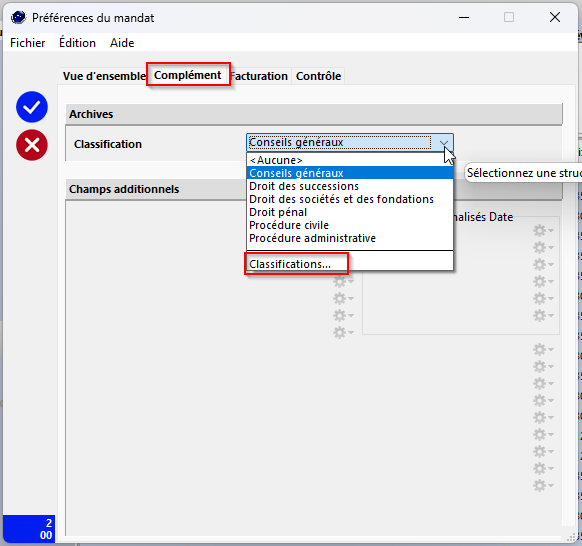Open the lowest gear icon in middle column
This screenshot has height=546, width=582.
click(343, 332)
